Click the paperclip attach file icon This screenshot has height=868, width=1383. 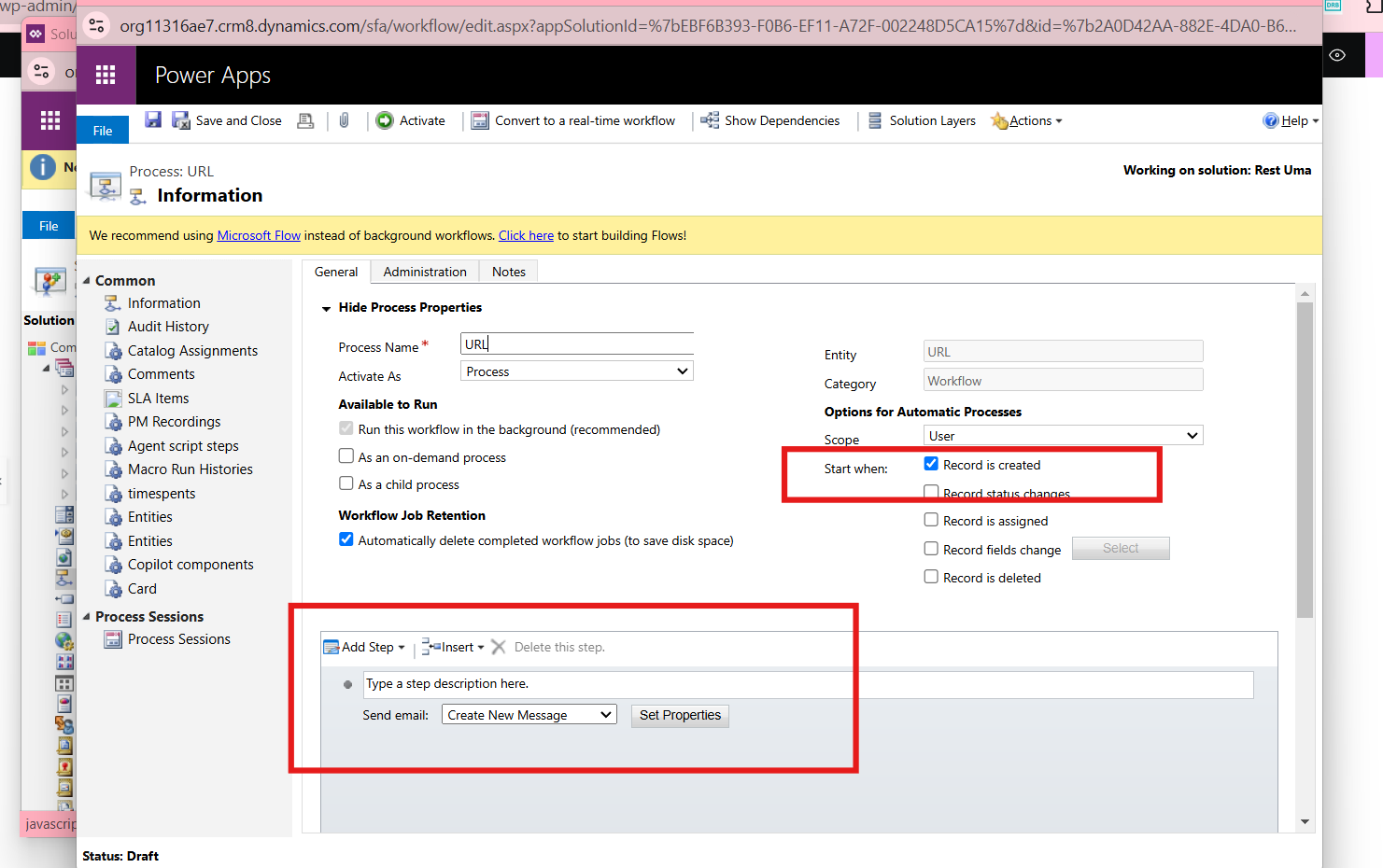(344, 120)
